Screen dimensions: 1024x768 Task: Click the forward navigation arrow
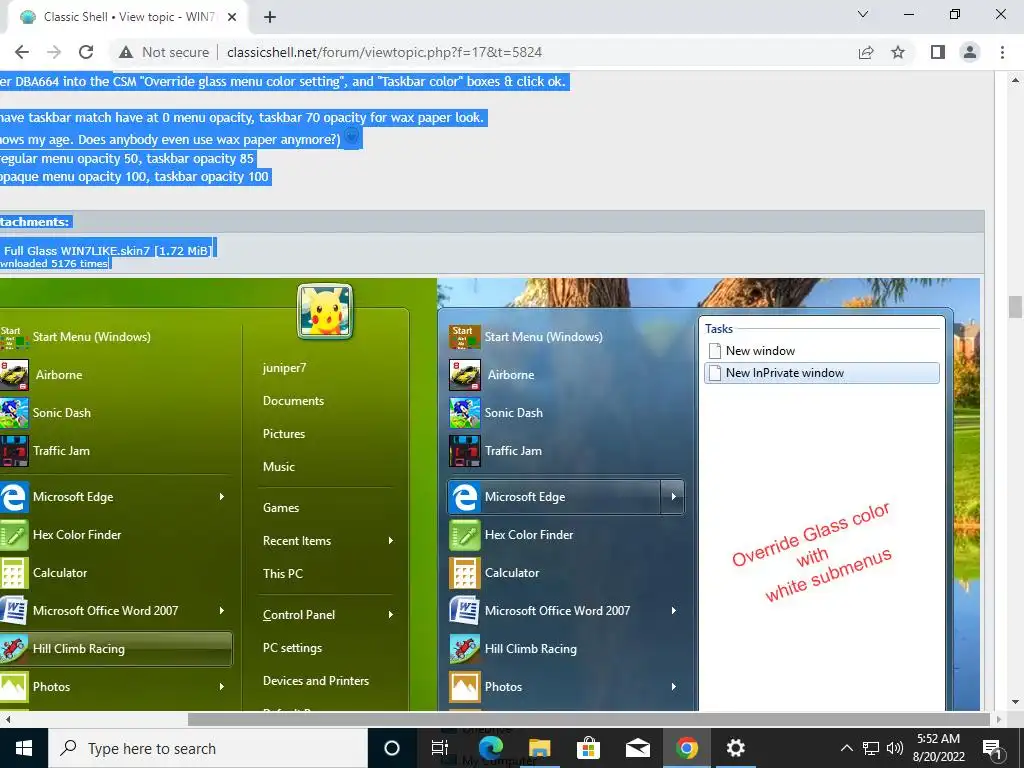(54, 52)
